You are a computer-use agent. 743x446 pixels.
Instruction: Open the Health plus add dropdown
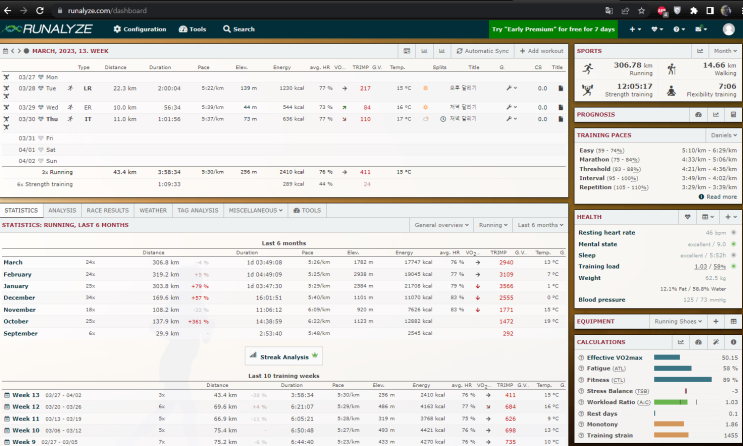[x=730, y=217]
